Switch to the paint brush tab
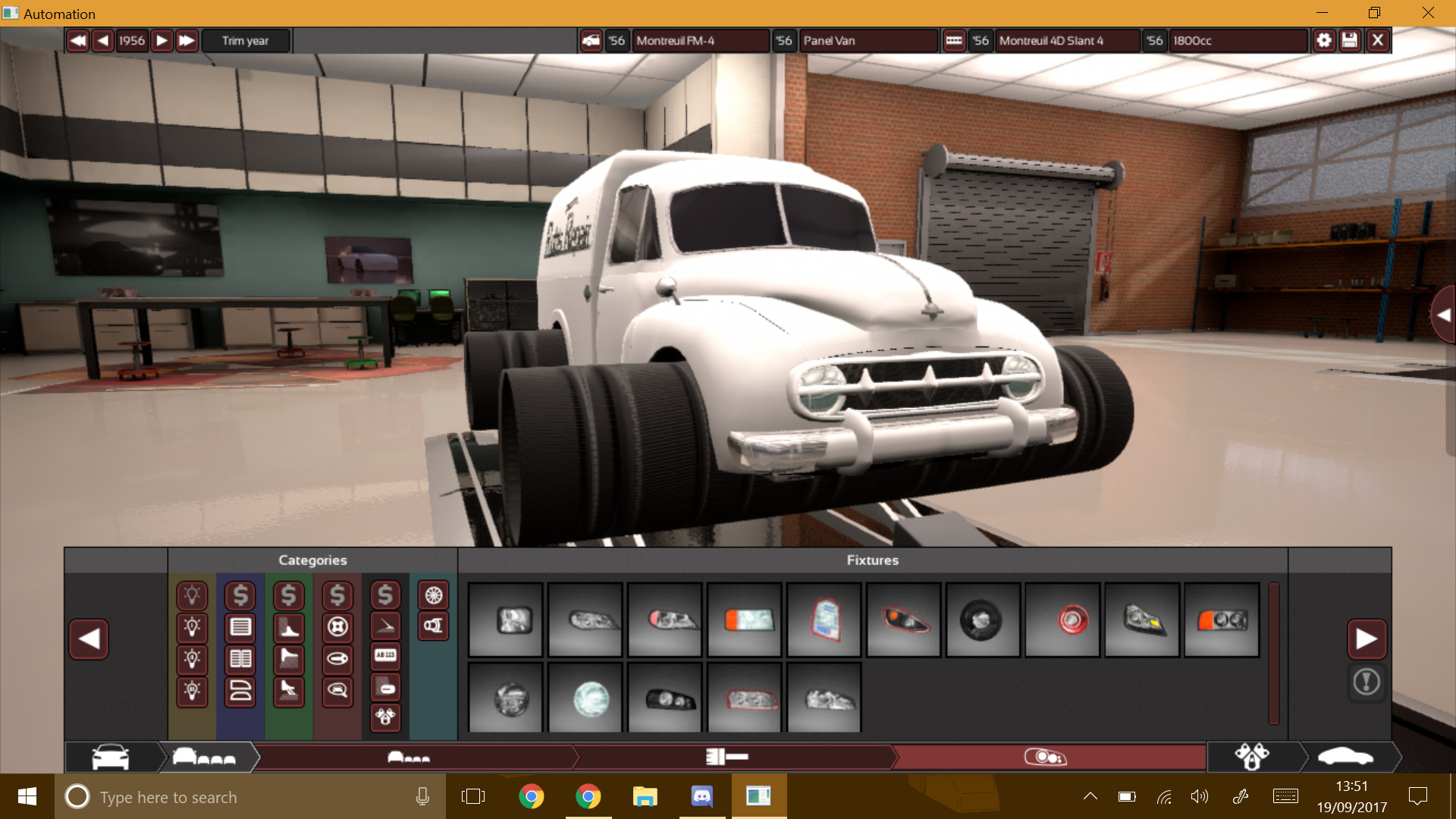Image resolution: width=1456 pixels, height=819 pixels. [726, 757]
